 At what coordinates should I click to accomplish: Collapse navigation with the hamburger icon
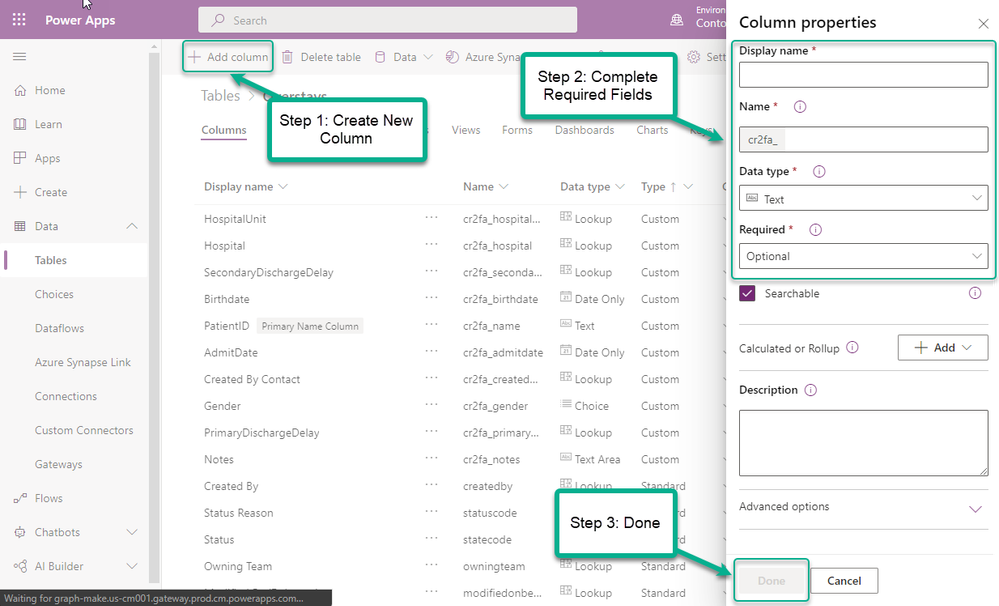pos(20,57)
